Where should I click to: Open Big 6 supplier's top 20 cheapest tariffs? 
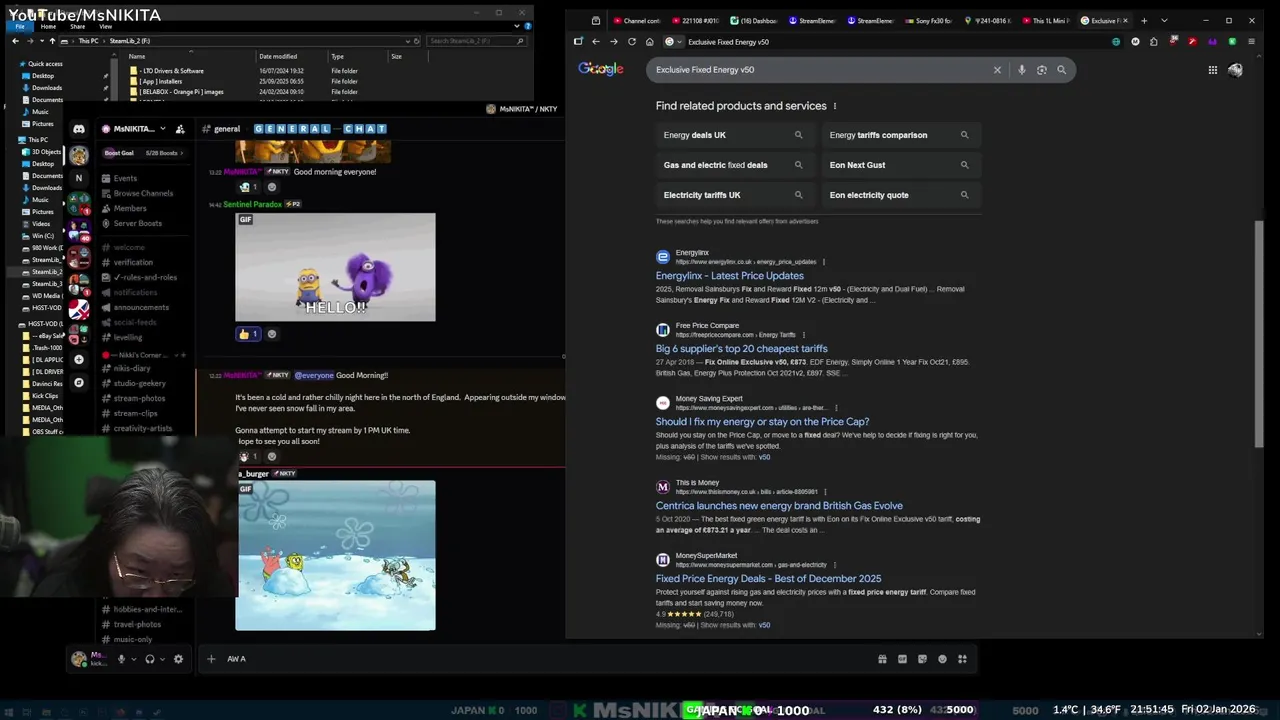coord(741,349)
